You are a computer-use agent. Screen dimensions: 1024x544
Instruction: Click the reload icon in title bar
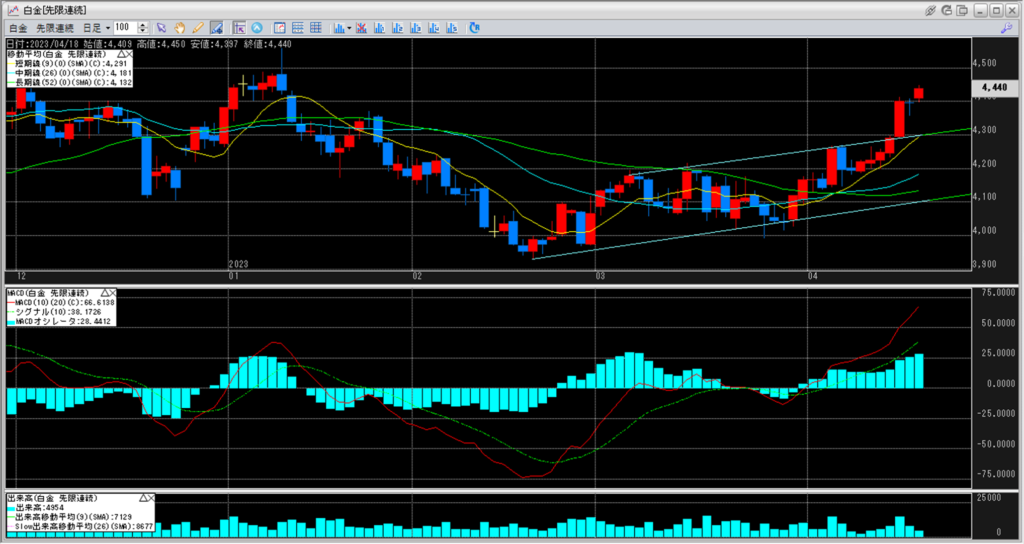(x=948, y=8)
